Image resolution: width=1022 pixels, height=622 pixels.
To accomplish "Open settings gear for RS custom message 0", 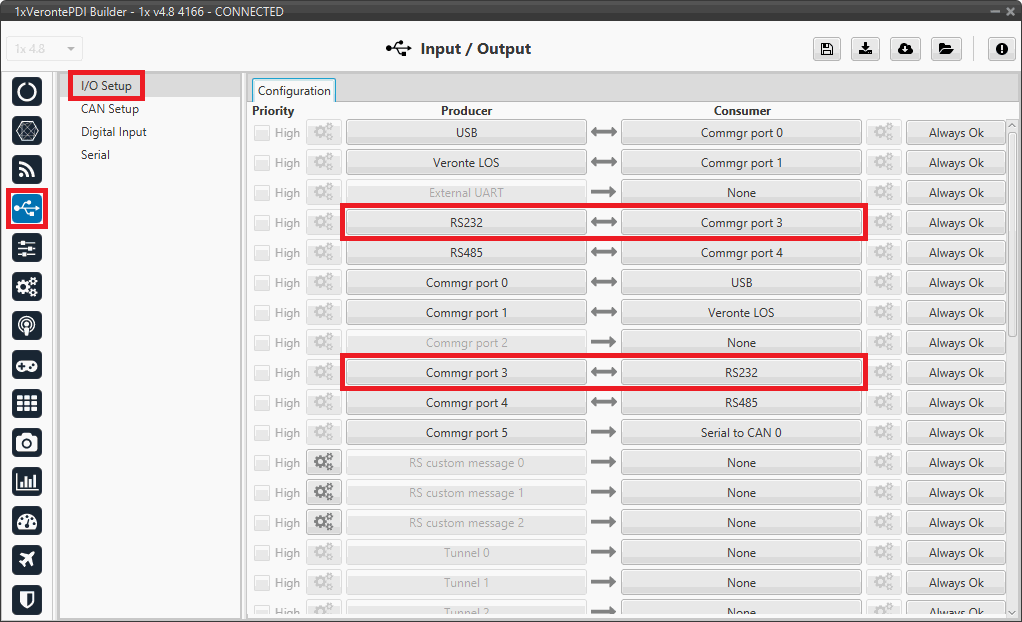I will pos(323,463).
